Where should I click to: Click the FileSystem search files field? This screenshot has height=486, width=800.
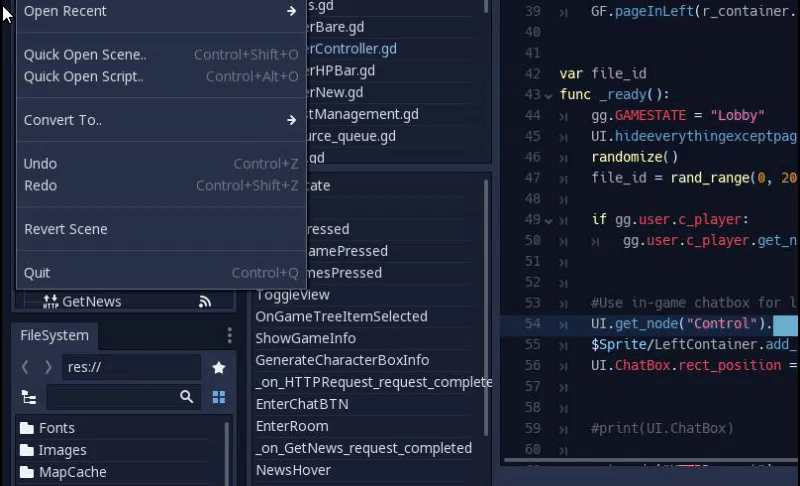point(123,397)
